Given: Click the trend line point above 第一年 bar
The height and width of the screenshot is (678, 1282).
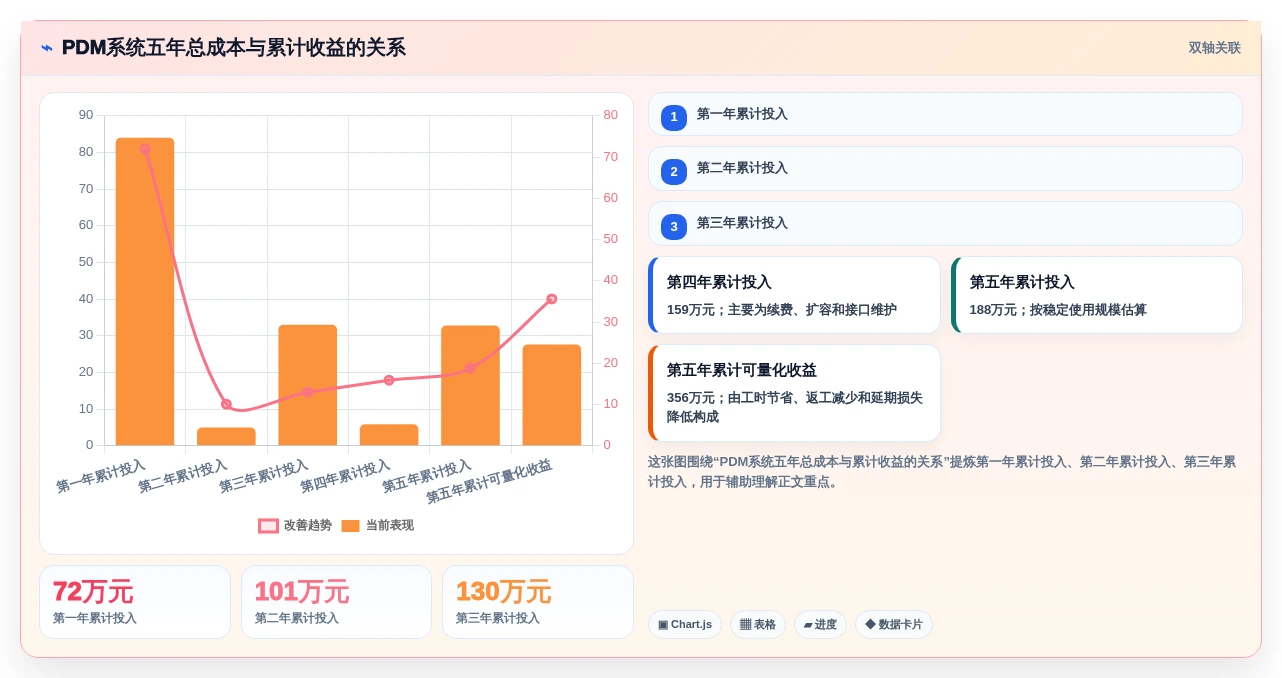Looking at the screenshot, I should coord(145,149).
